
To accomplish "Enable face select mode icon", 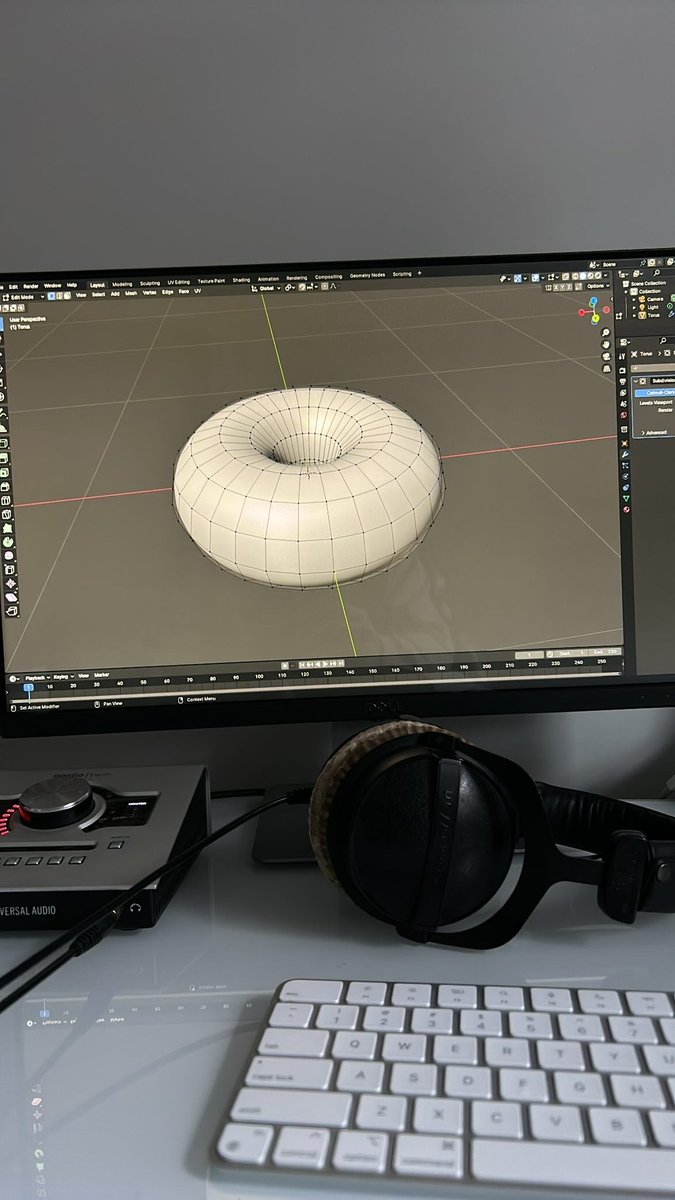I will pyautogui.click(x=67, y=296).
